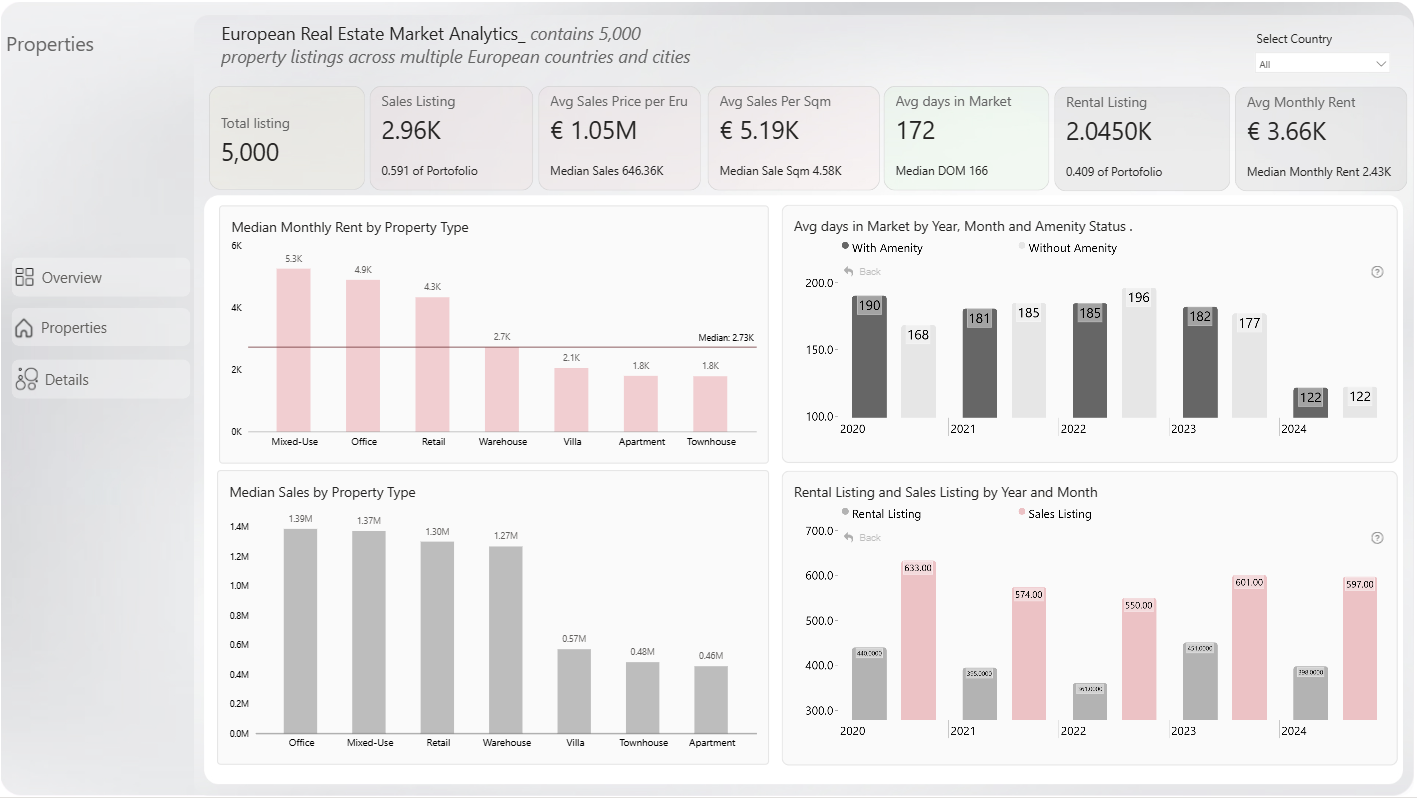This screenshot has width=1417, height=798.
Task: Click the Overview grid icon in sidebar
Action: tap(25, 277)
